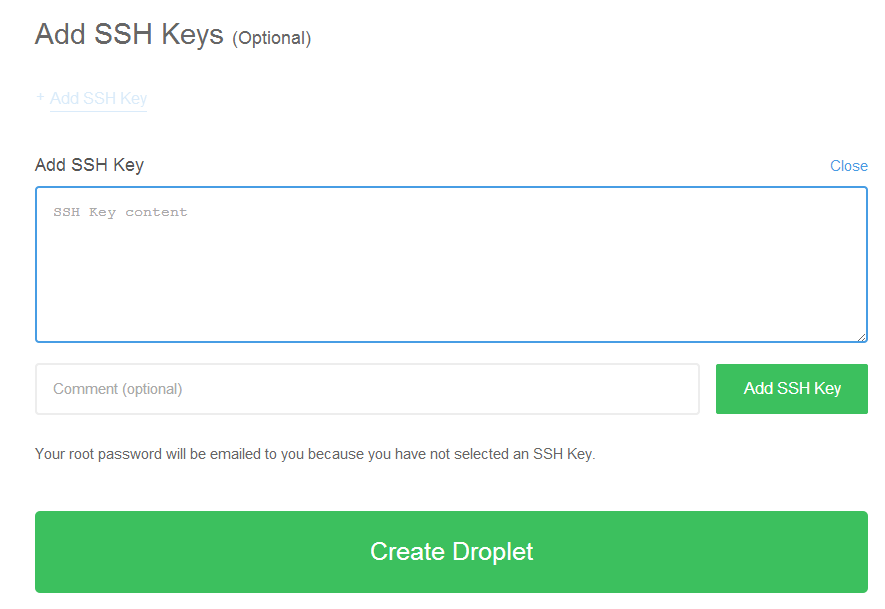885x609 pixels.
Task: Click the Comment (optional) placeholder text
Action: (117, 389)
